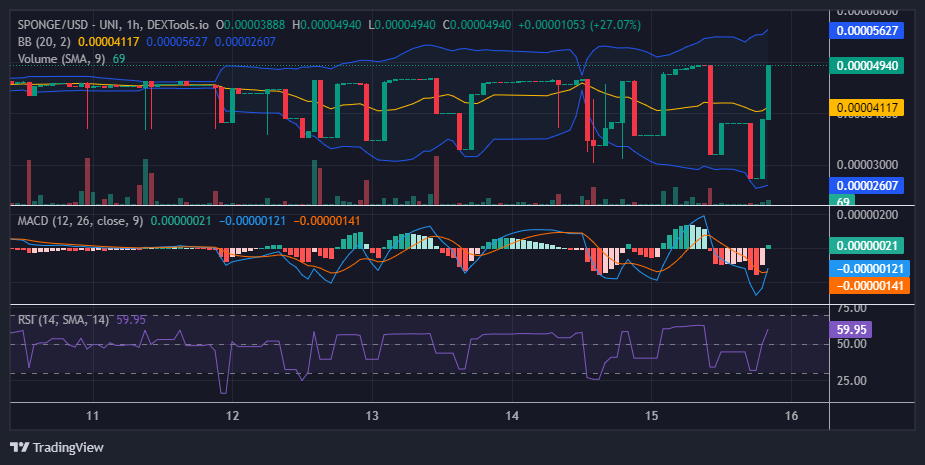Image resolution: width=925 pixels, height=465 pixels.
Task: Click the MACD line tag -0.00000121
Action: pos(870,268)
